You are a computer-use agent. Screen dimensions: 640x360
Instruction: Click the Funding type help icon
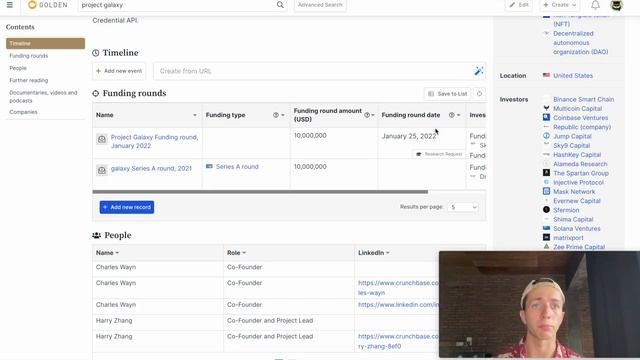pos(276,115)
